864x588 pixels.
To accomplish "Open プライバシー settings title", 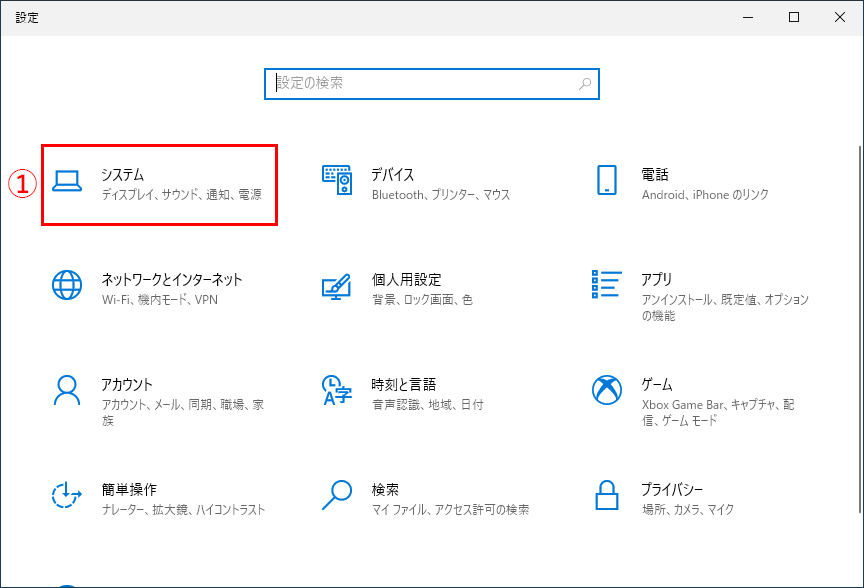I will pos(672,489).
